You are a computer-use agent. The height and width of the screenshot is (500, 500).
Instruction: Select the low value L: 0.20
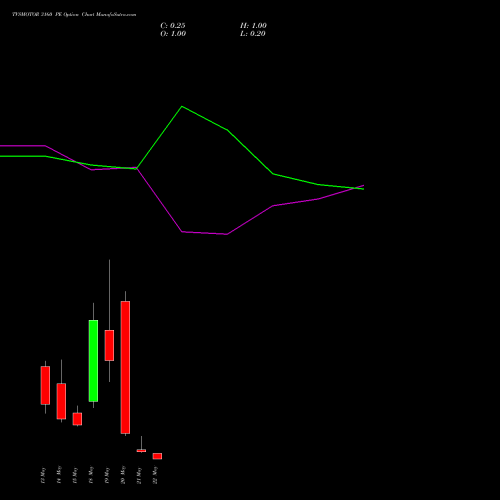tap(253, 34)
